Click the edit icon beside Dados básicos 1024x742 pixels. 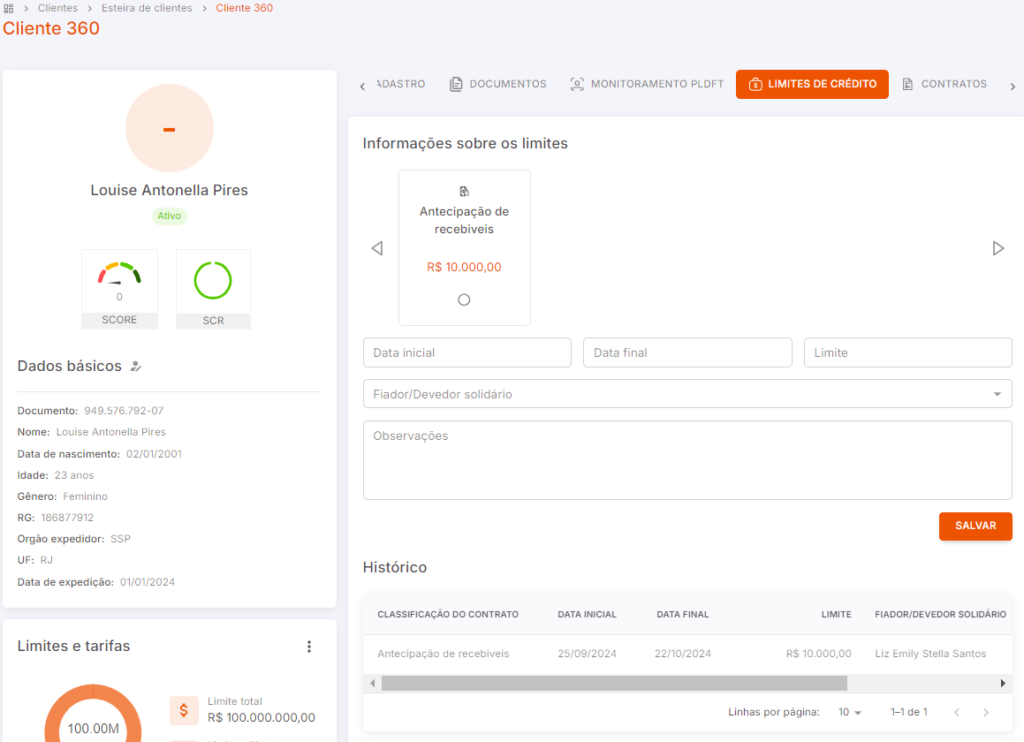[x=136, y=366]
